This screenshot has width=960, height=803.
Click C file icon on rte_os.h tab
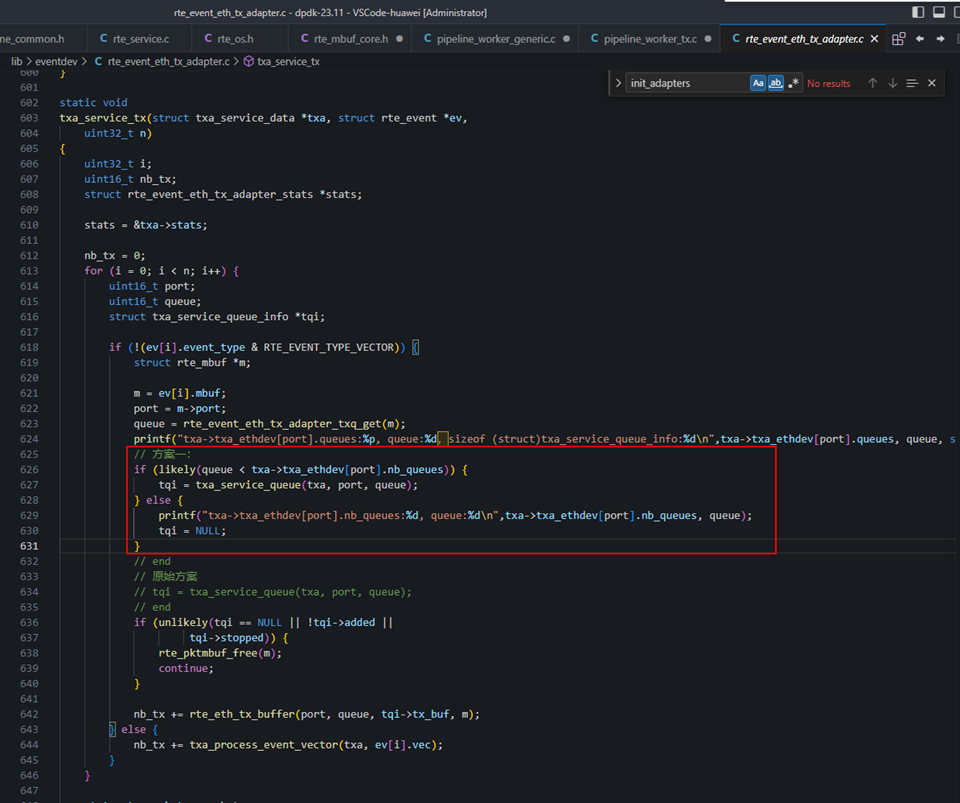(x=208, y=39)
